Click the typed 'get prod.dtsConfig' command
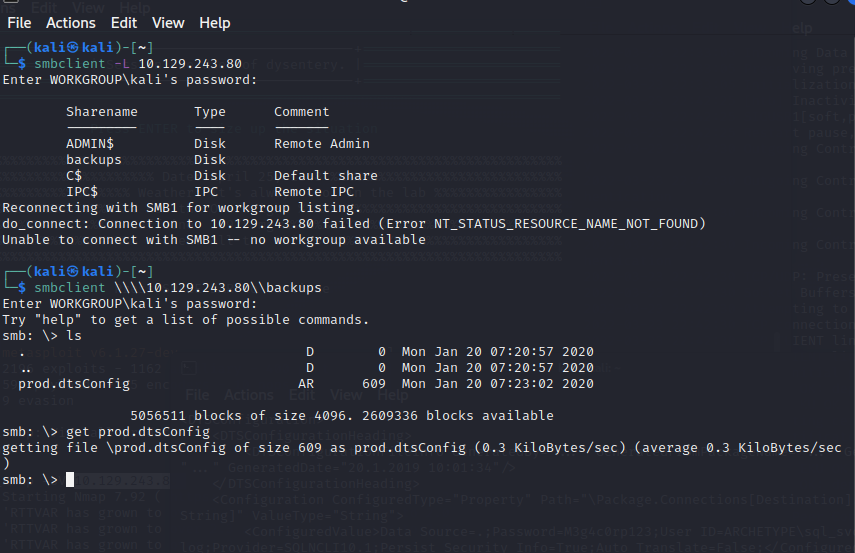Screen dimensions: 855x553 138,432
